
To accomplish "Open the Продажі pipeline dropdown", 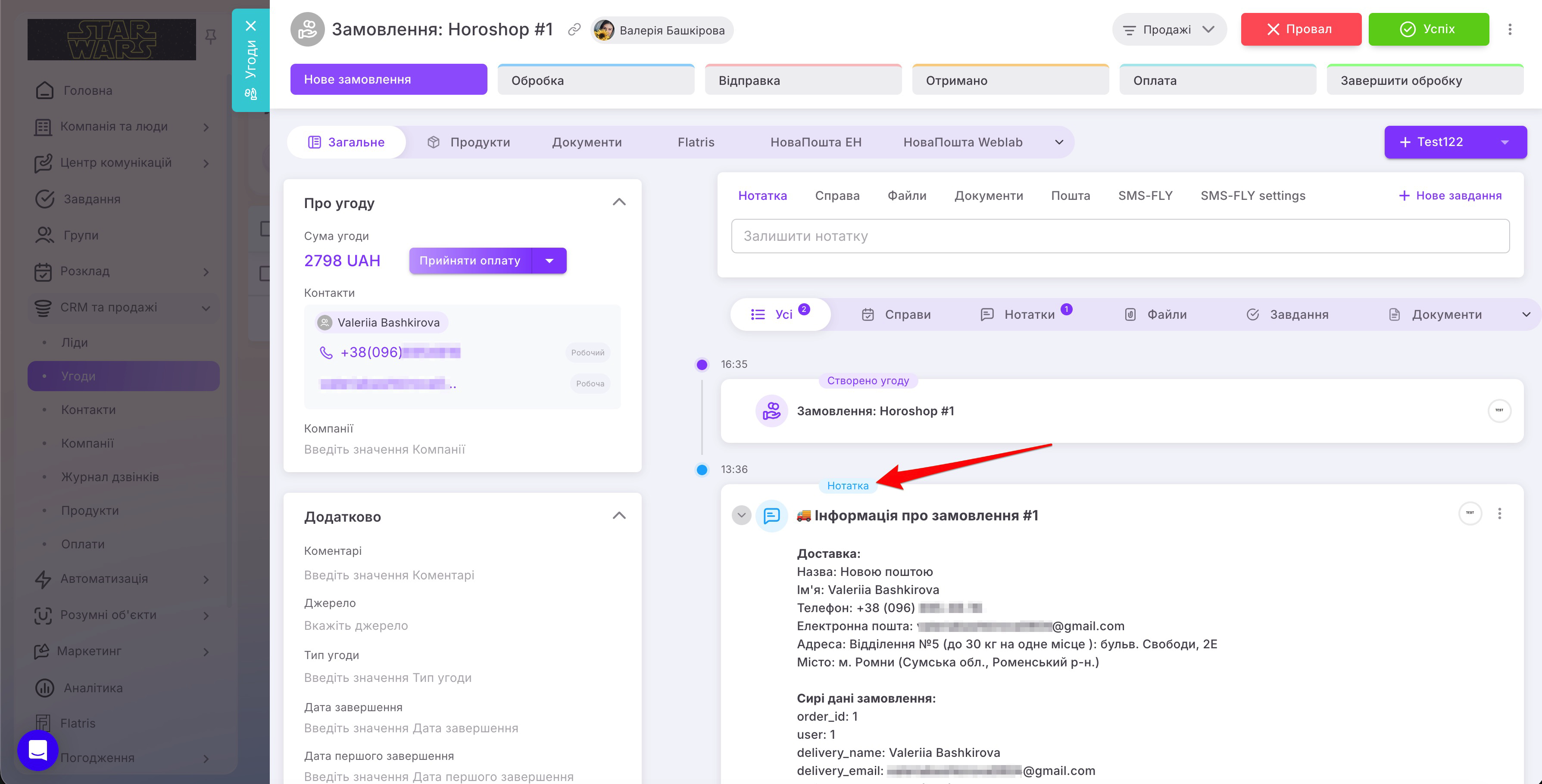I will [1168, 29].
